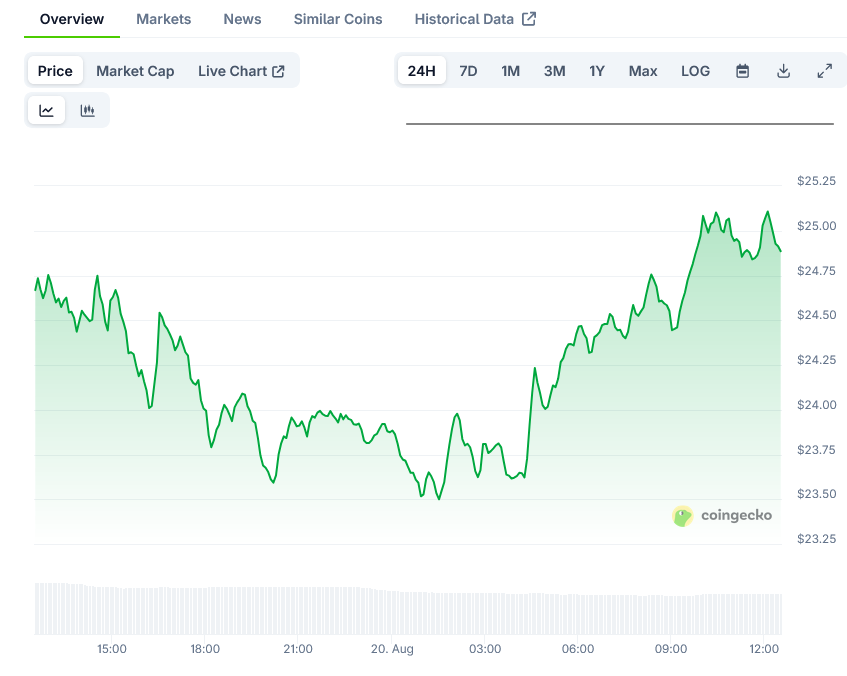Click the $25.25 price axis label

click(x=816, y=181)
